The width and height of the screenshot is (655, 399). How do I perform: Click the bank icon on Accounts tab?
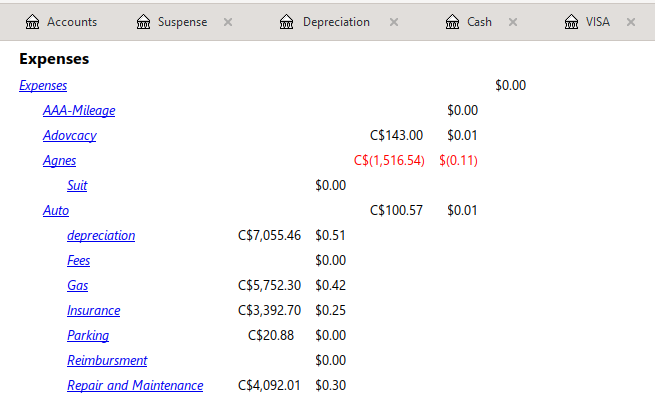32,22
